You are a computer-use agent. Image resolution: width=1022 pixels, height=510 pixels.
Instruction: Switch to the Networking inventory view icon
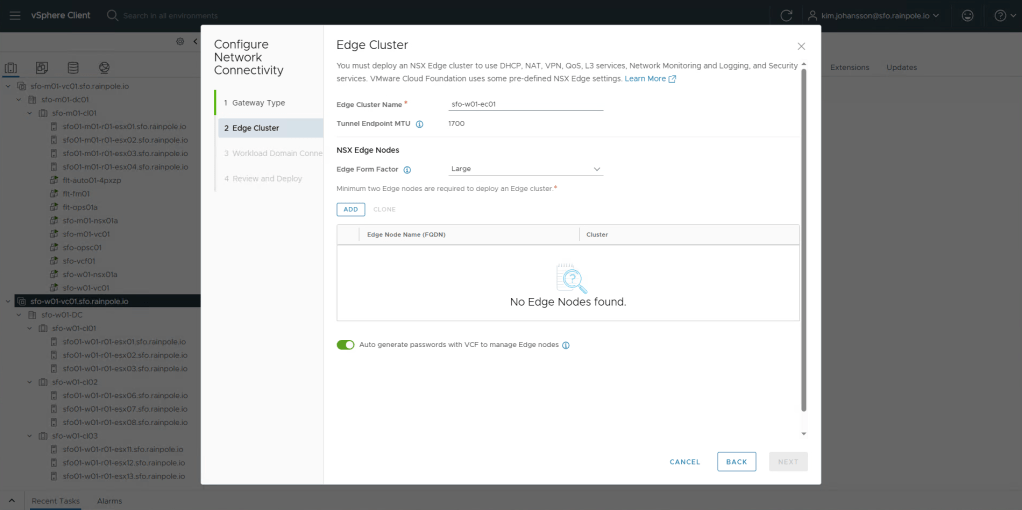(x=102, y=68)
